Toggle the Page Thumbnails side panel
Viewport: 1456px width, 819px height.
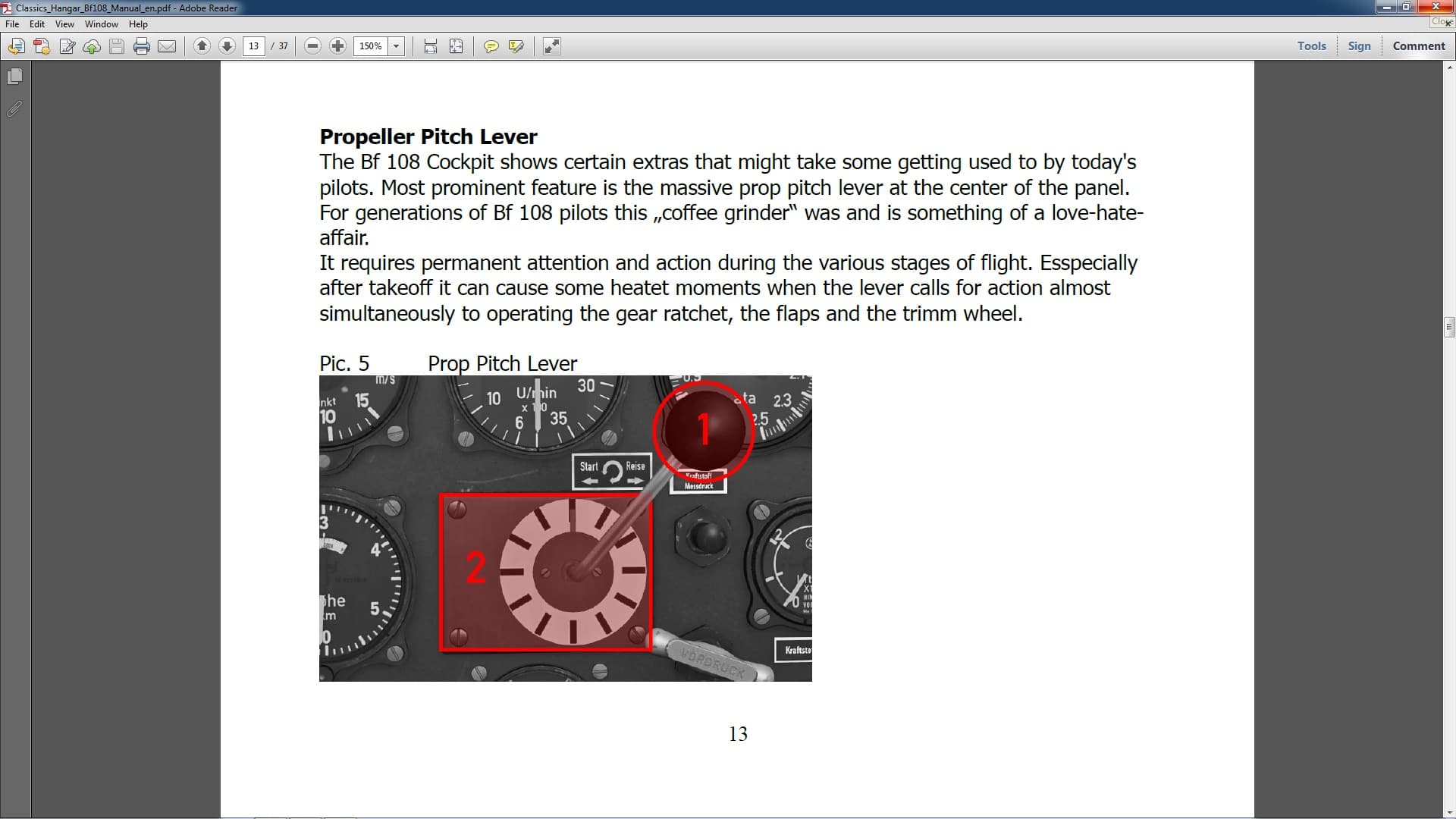tap(14, 77)
